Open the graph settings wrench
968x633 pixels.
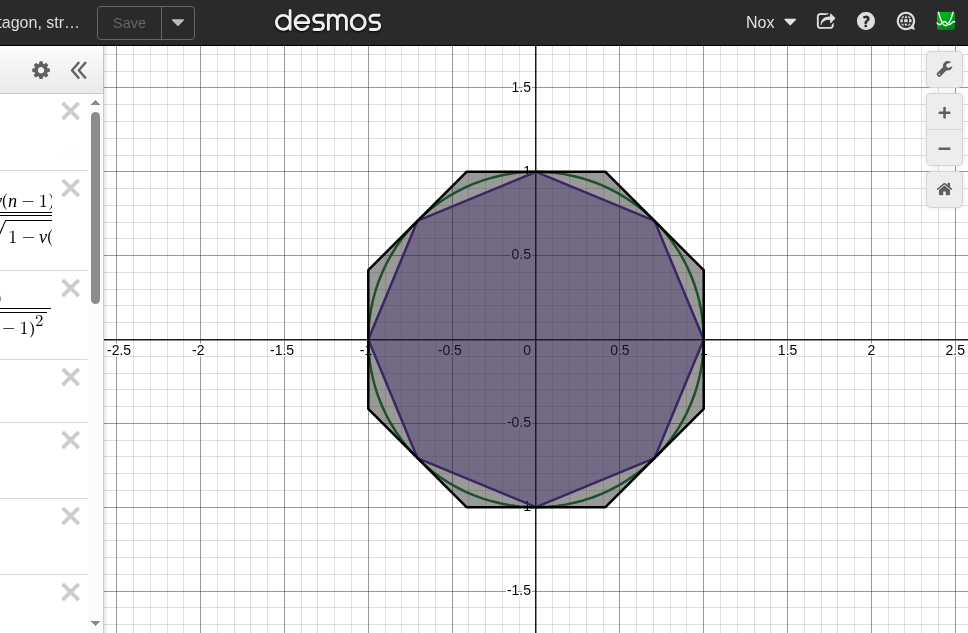pos(944,69)
